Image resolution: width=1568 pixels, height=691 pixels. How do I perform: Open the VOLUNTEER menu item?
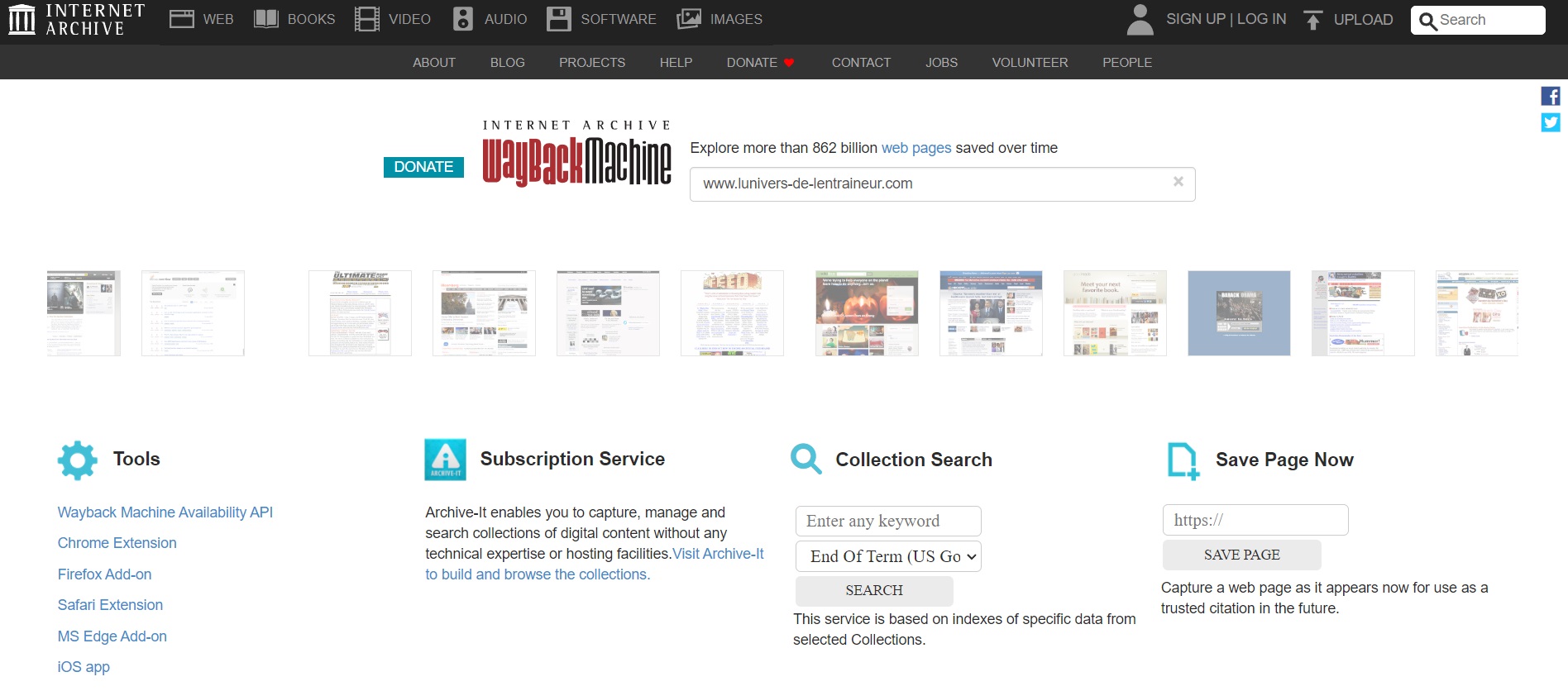pos(1030,63)
